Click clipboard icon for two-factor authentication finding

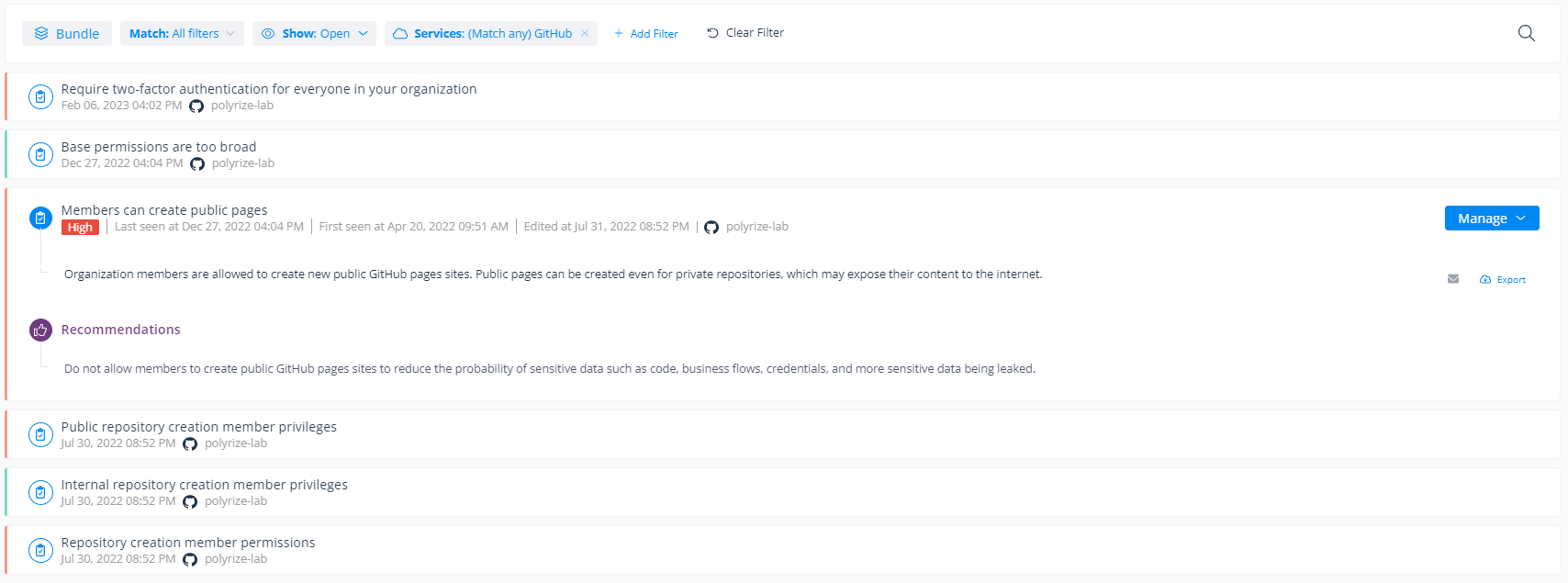coord(40,96)
